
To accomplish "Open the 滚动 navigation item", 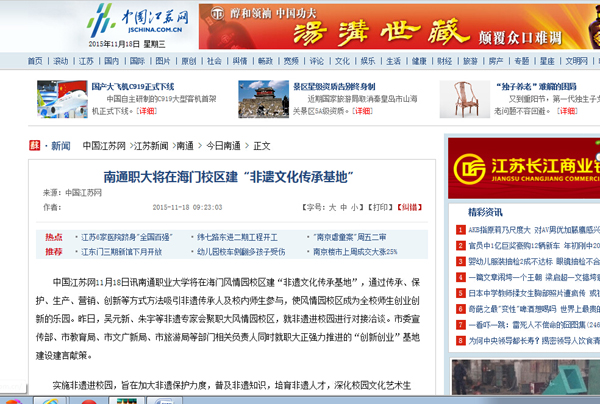I will [x=60, y=61].
